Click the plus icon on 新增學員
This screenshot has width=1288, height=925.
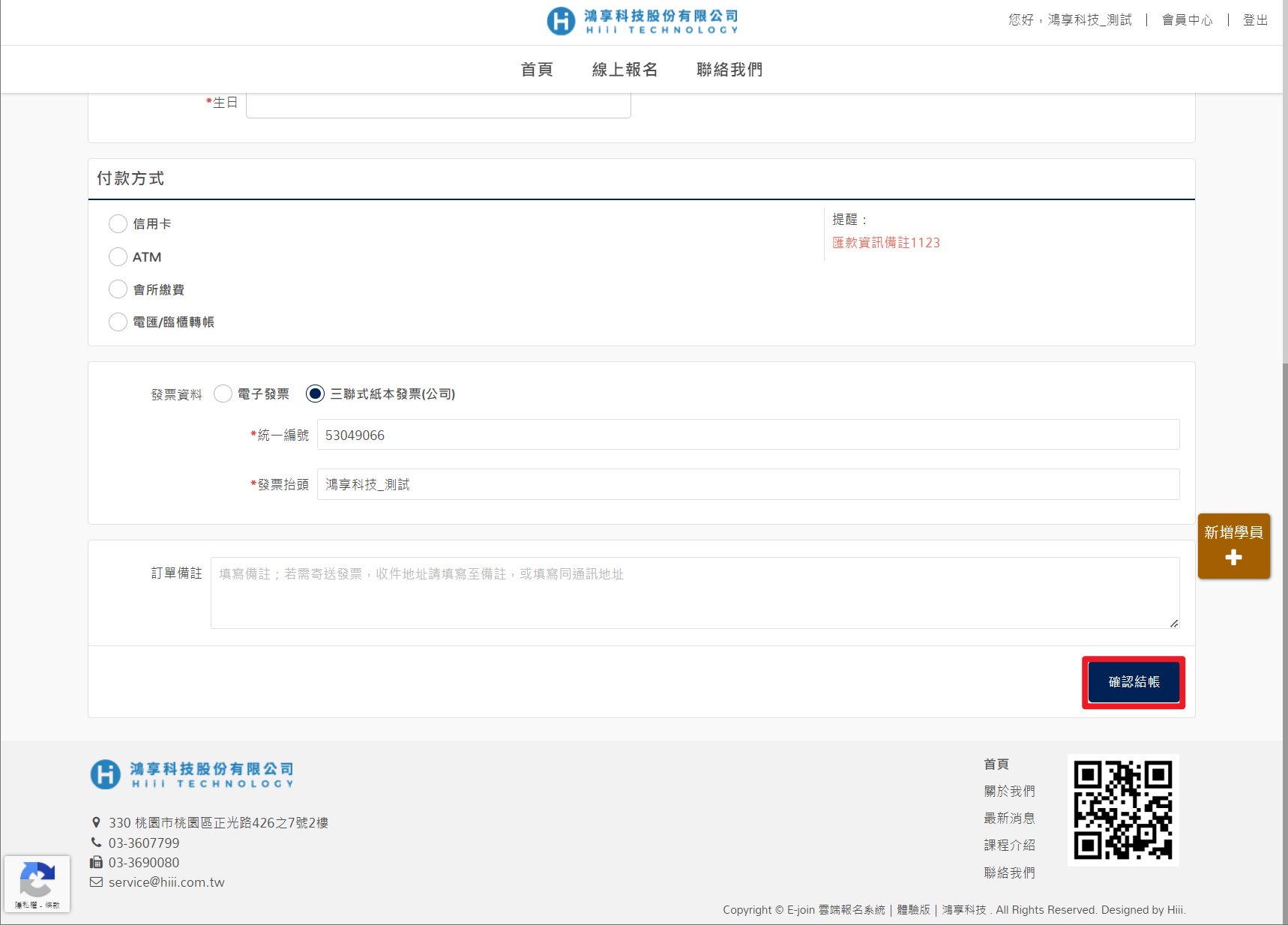[x=1233, y=558]
